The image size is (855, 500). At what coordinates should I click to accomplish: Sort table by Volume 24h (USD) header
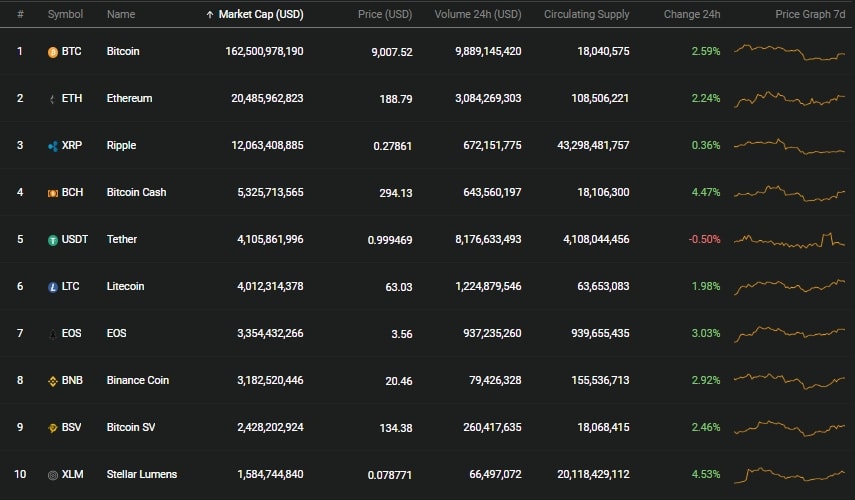point(478,14)
